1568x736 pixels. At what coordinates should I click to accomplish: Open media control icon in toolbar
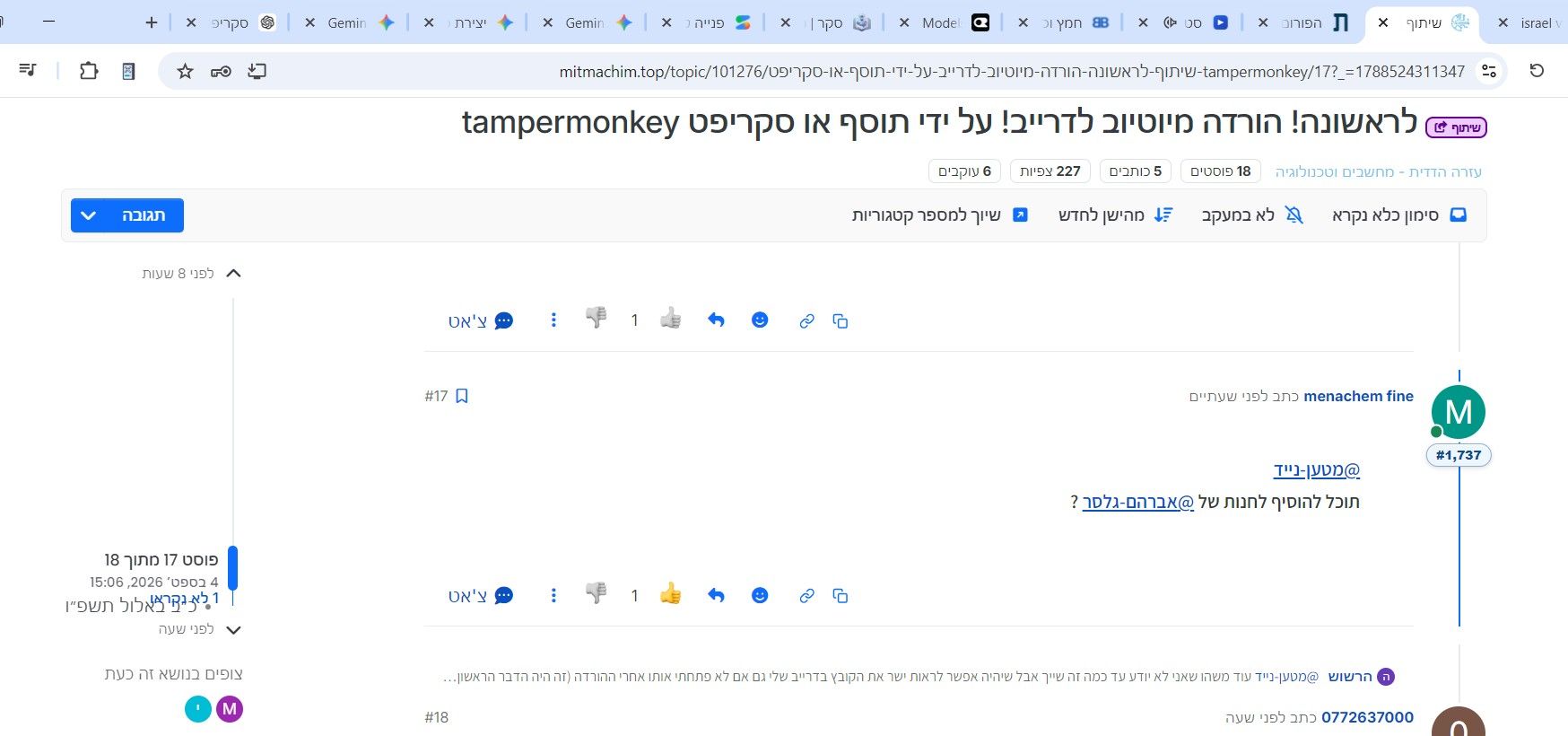(28, 70)
